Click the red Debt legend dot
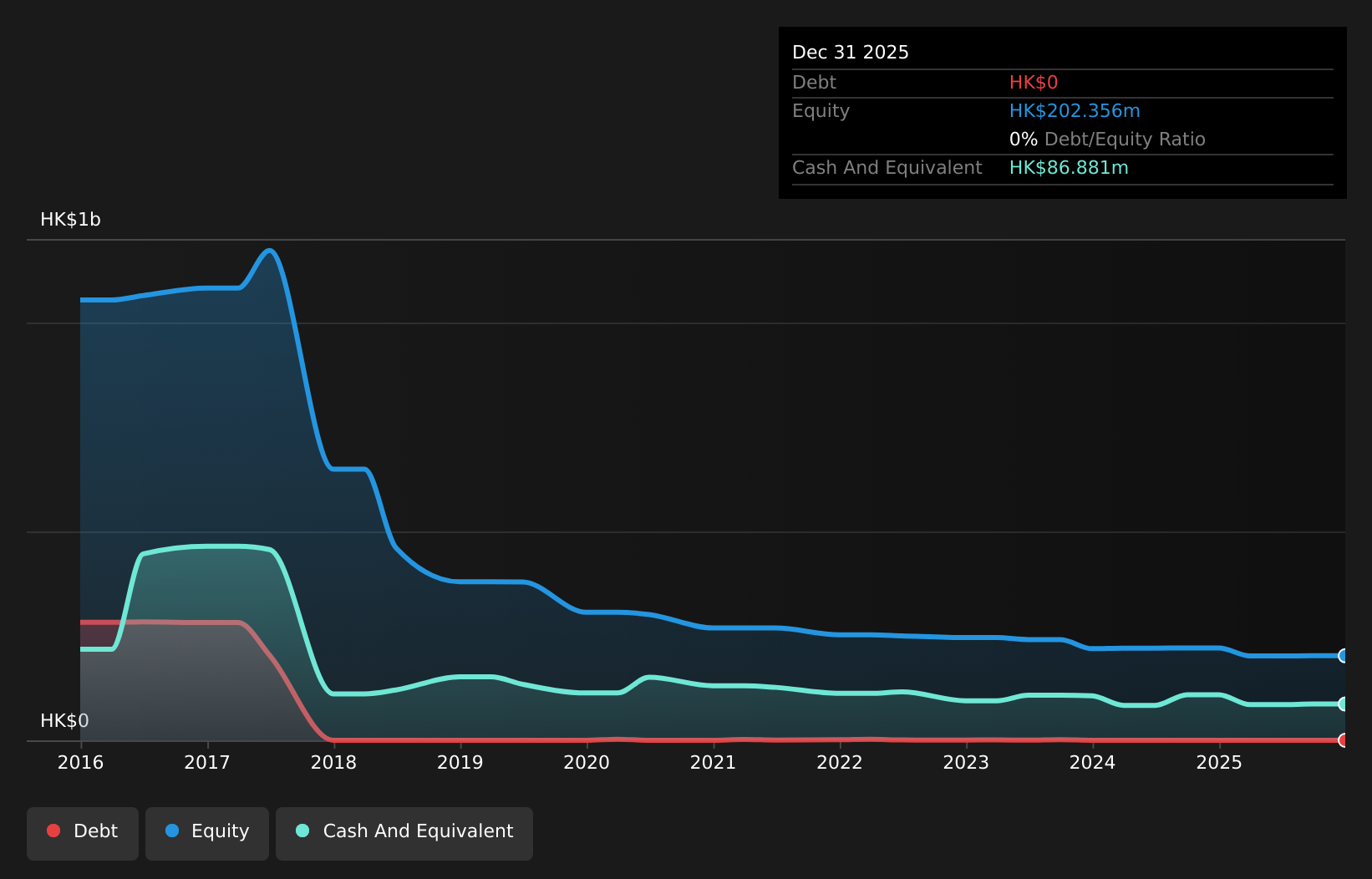1372x879 pixels. point(53,831)
